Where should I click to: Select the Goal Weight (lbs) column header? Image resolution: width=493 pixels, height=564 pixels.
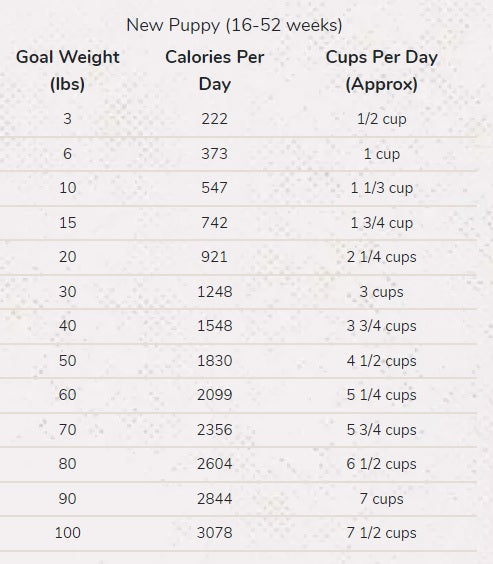[x=68, y=70]
